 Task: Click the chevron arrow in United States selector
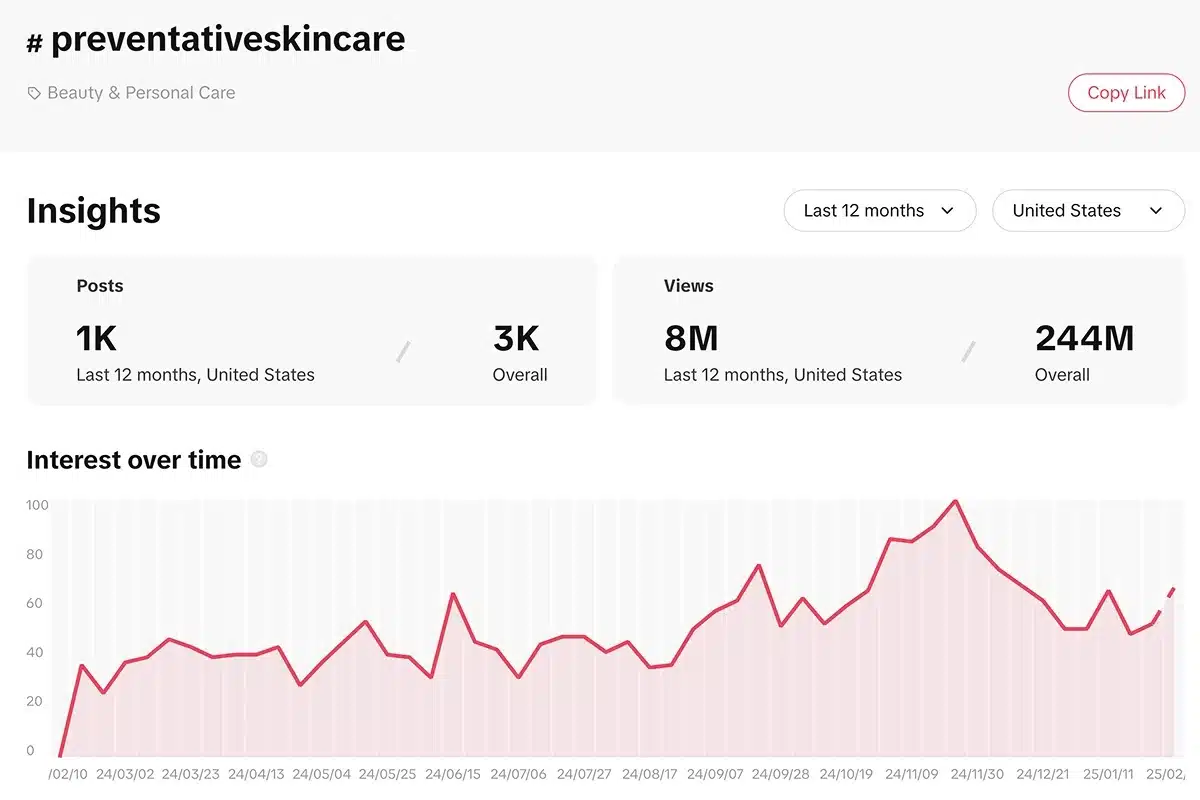1156,211
